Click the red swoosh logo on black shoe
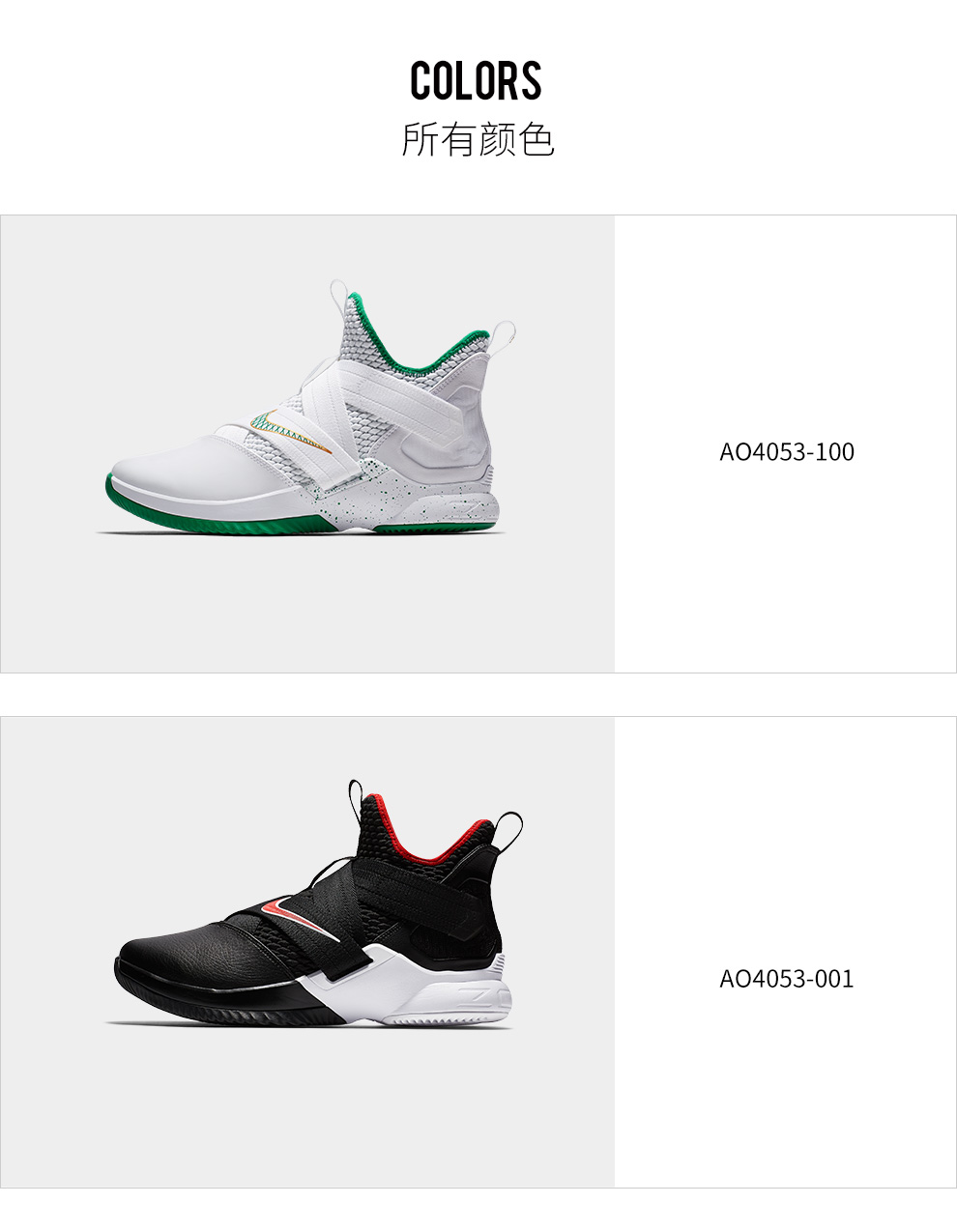The image size is (957, 1232). coord(298,914)
